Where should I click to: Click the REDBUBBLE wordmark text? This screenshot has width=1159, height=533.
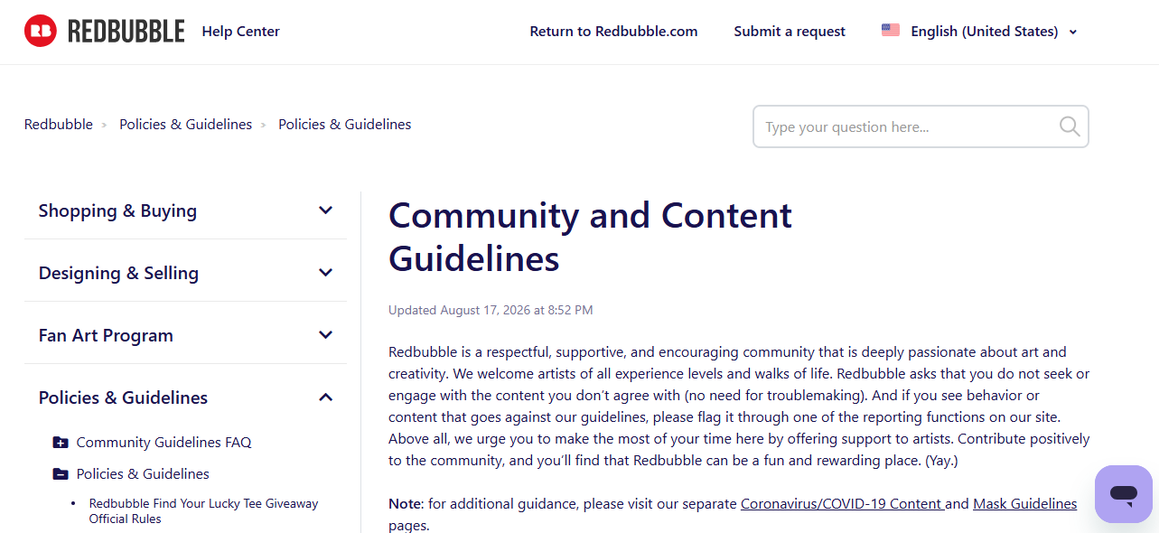126,31
